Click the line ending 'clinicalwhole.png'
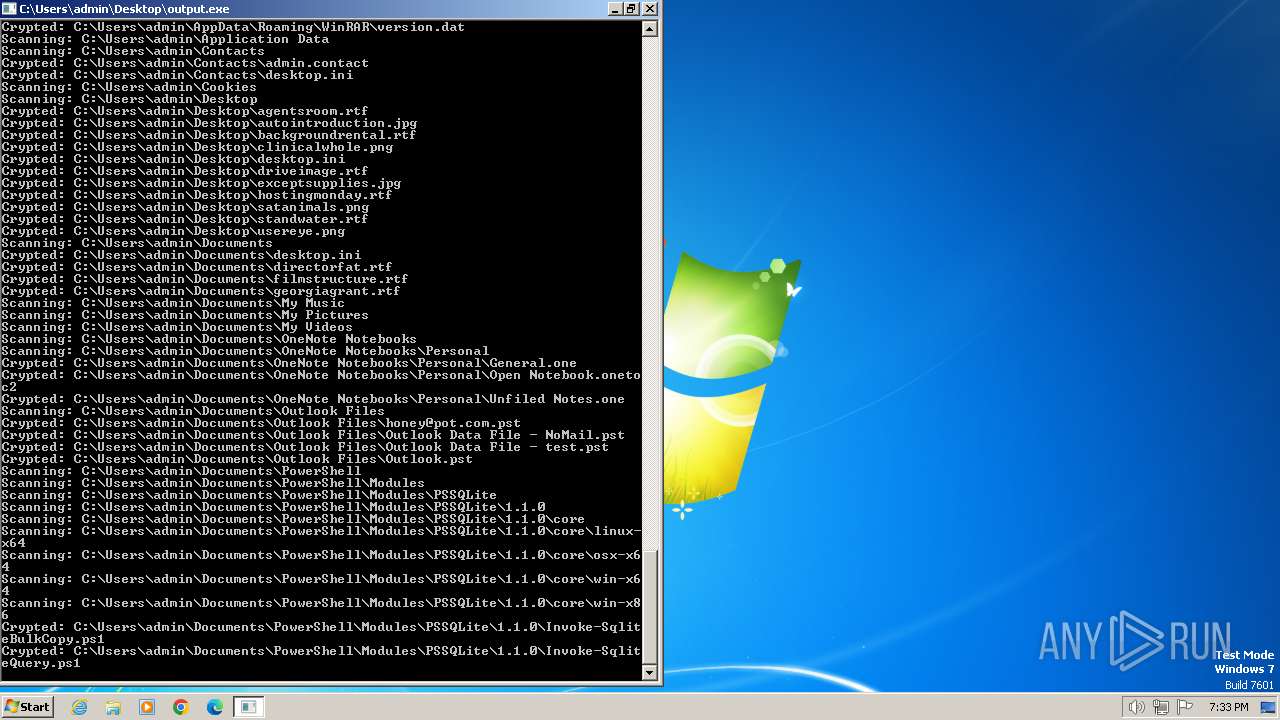The height and width of the screenshot is (720, 1280). [197, 147]
